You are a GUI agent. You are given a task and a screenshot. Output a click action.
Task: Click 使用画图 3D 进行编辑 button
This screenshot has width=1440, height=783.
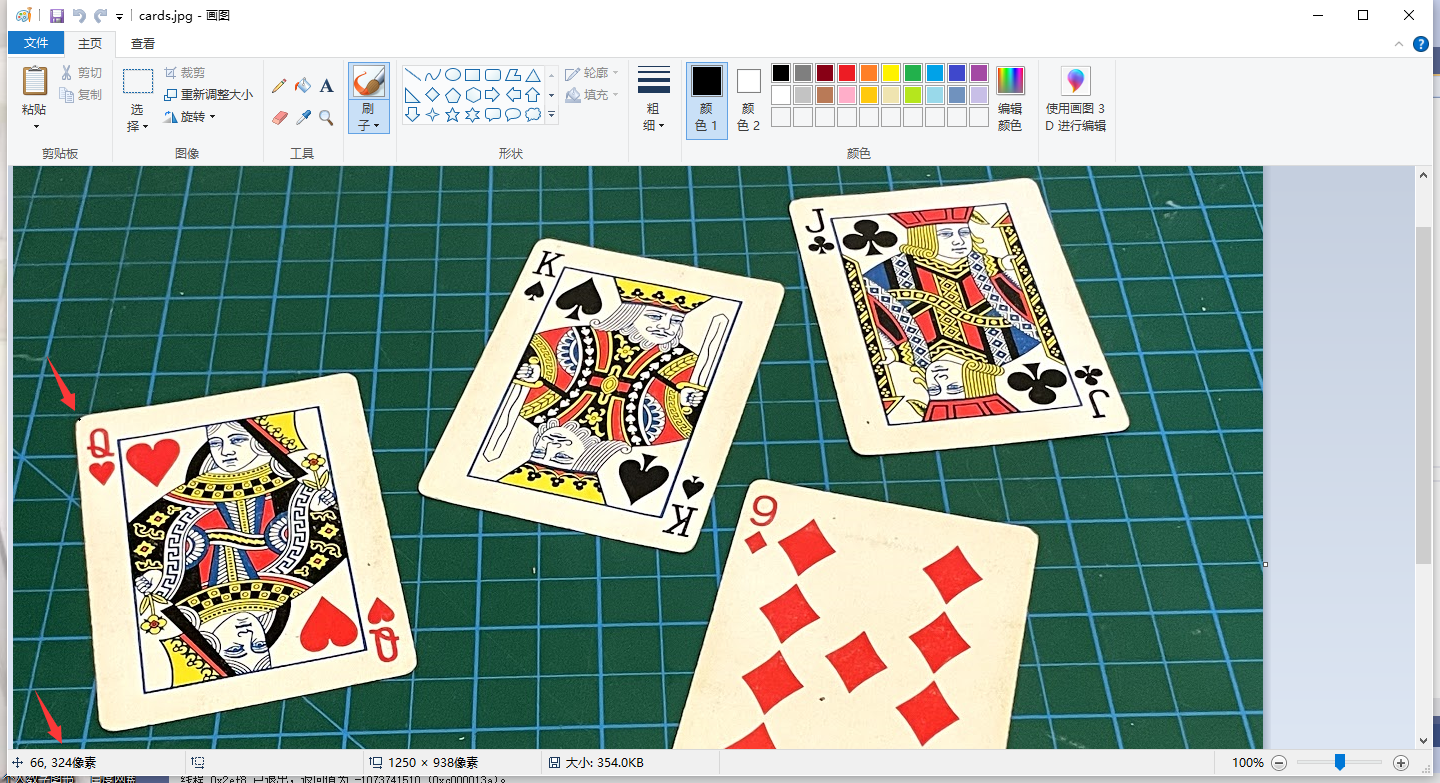(1075, 99)
